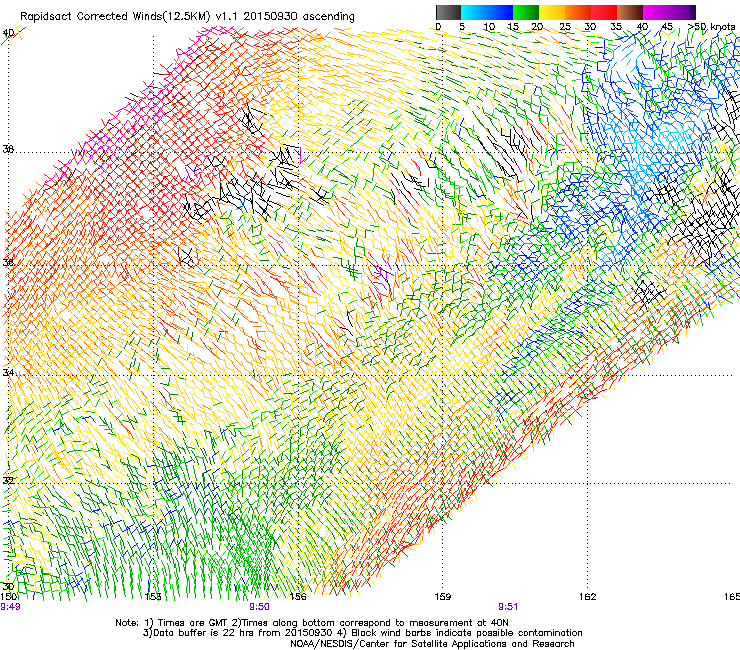Click the cyan-blue 5-15 knots color band
Viewport: 740px width, 650px height.
point(487,12)
